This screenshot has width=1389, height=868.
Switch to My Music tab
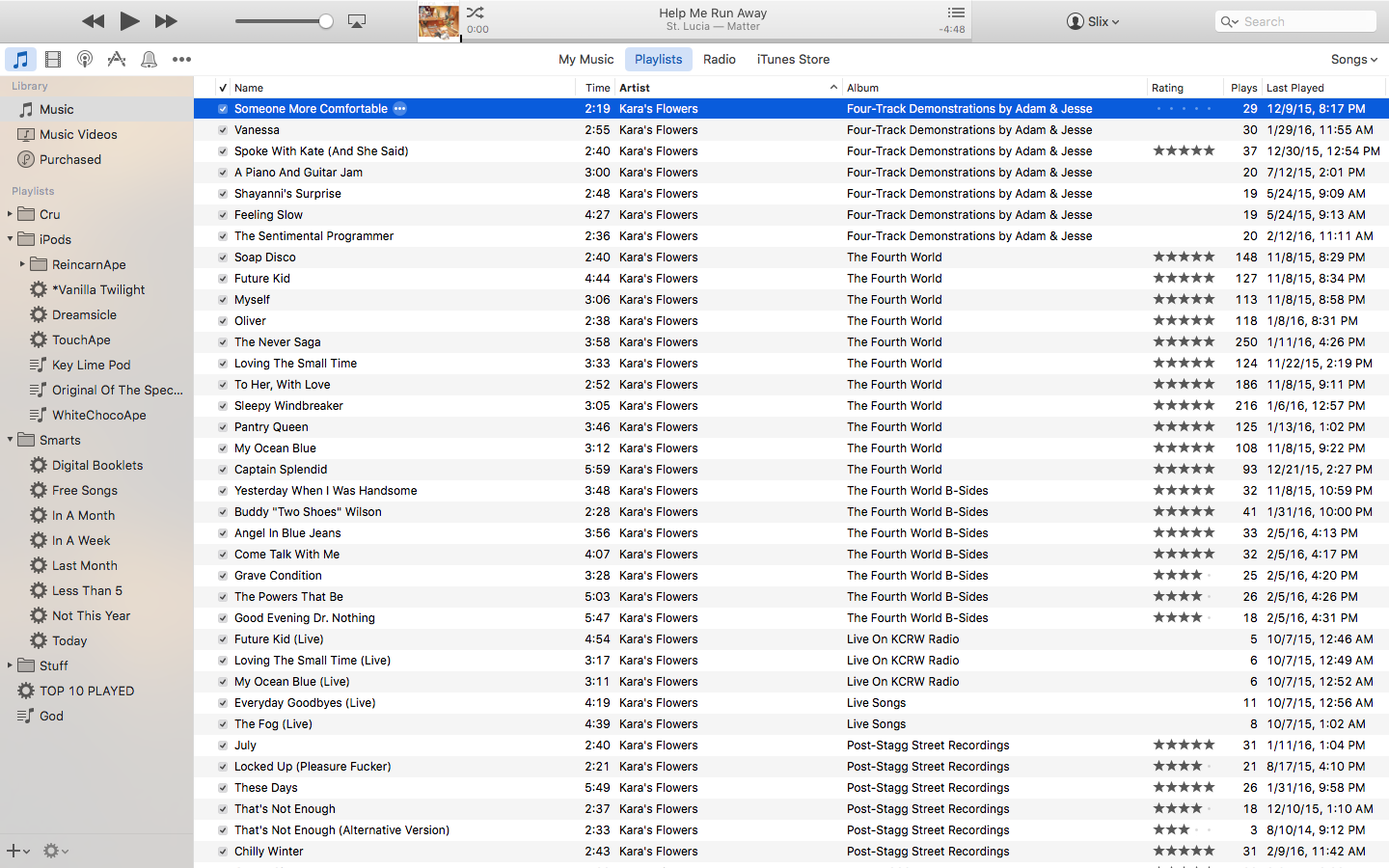pyautogui.click(x=586, y=60)
